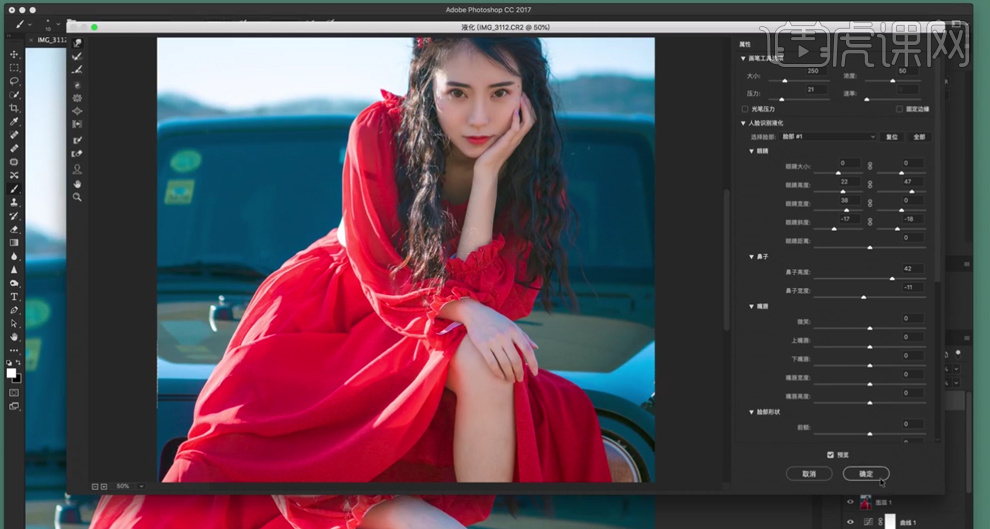990x529 pixels.
Task: Select the Smooth tool in Liquify
Action: point(77,70)
